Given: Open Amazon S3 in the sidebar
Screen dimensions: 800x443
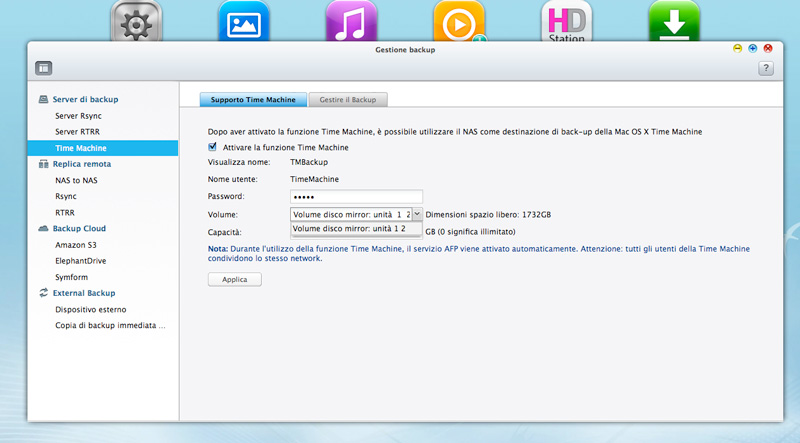Looking at the screenshot, I should [79, 244].
